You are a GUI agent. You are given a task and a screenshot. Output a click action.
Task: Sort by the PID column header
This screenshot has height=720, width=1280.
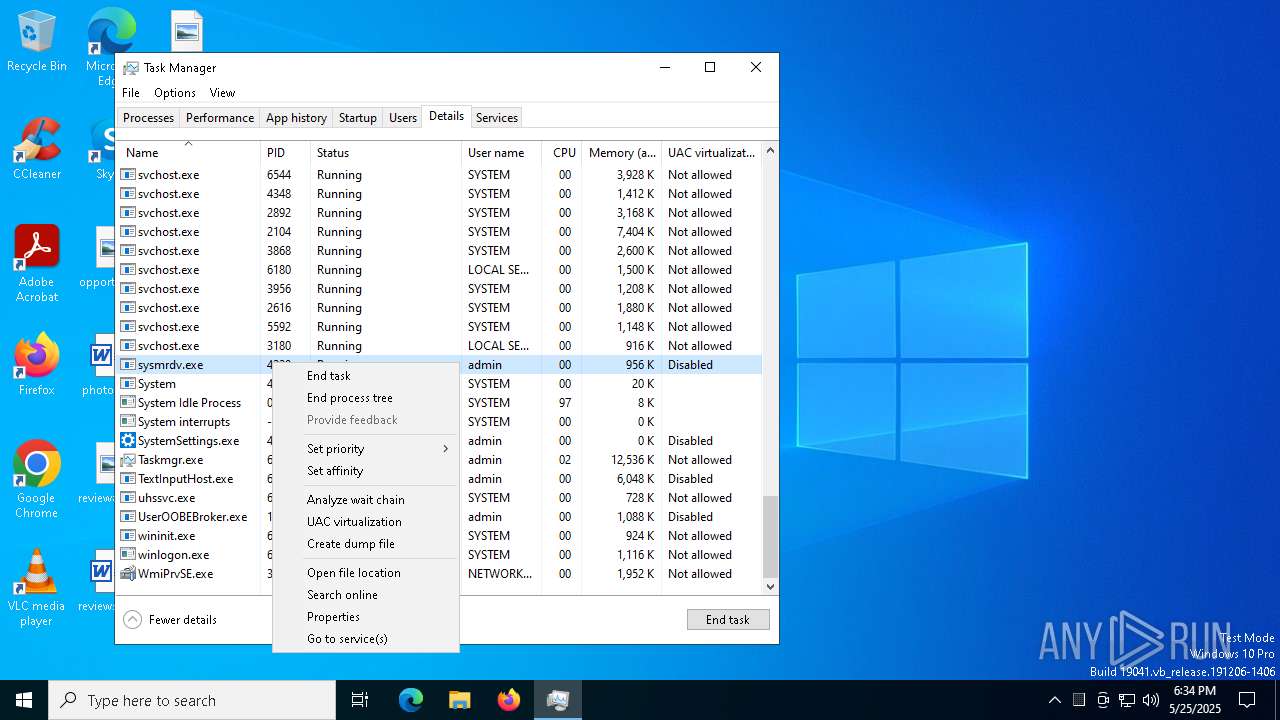[x=285, y=153]
